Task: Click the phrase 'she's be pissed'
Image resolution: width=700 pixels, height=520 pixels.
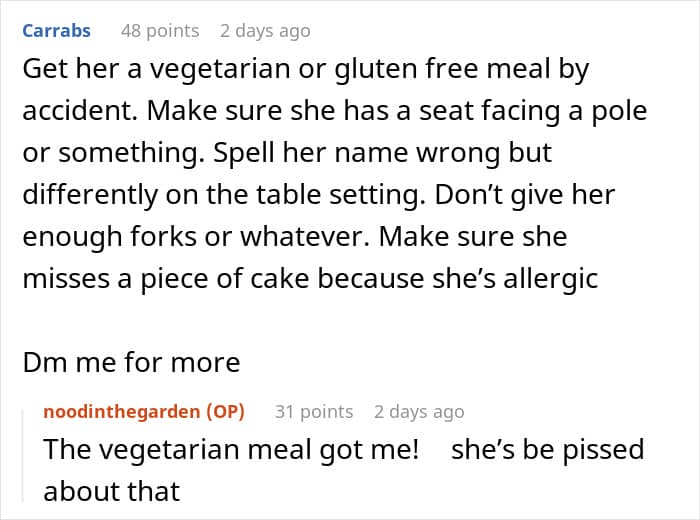Action: click(548, 449)
